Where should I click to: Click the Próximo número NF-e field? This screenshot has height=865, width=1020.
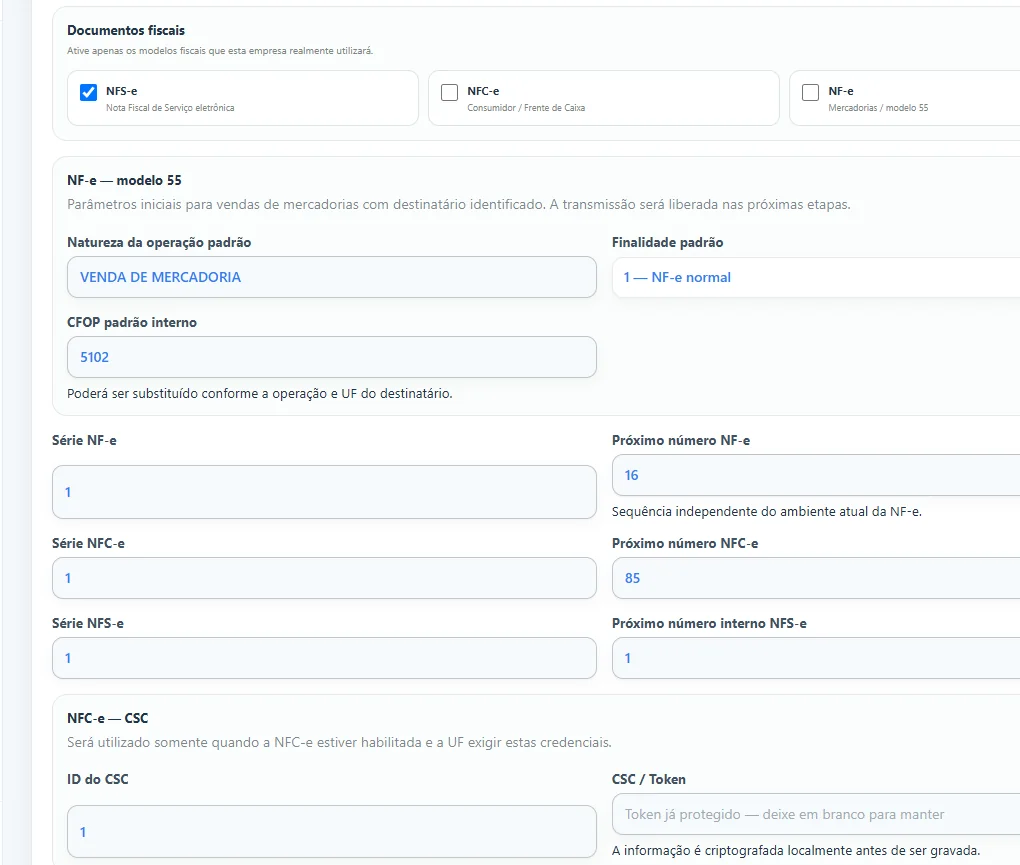816,475
